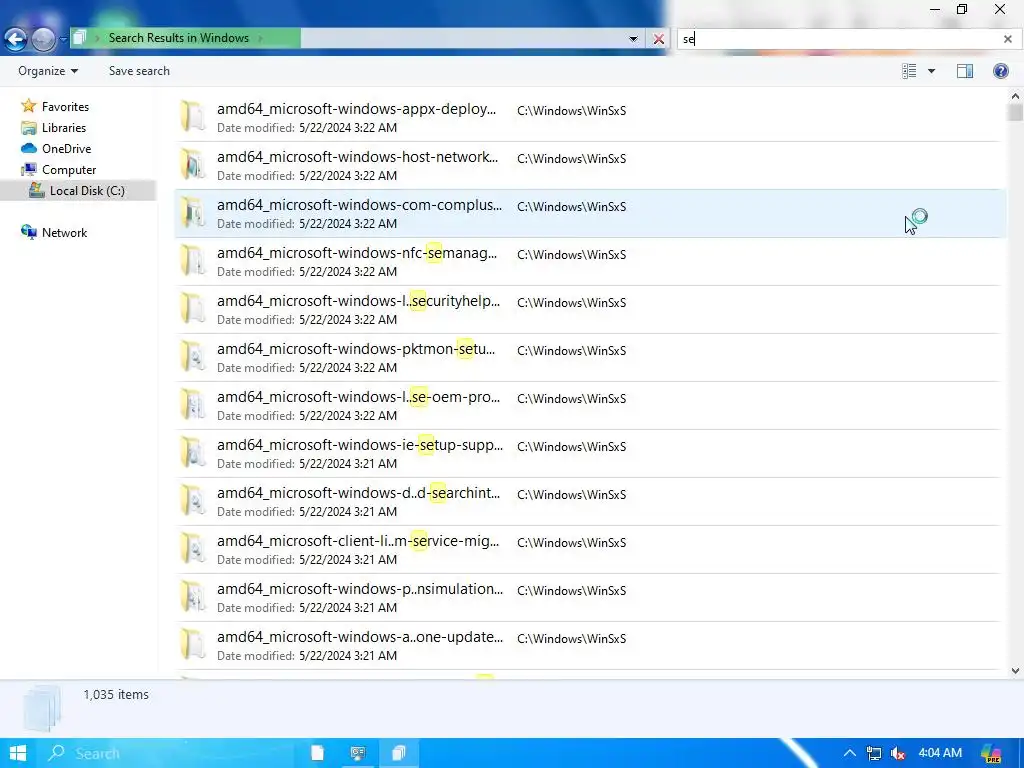The width and height of the screenshot is (1024, 768).
Task: Click the C:\Windows\WinSxS path of com-complus row
Action: click(571, 206)
